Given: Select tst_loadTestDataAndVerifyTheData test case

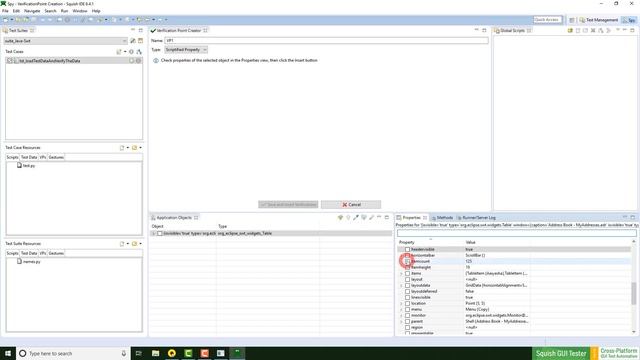Looking at the screenshot, I should click(x=74, y=61).
